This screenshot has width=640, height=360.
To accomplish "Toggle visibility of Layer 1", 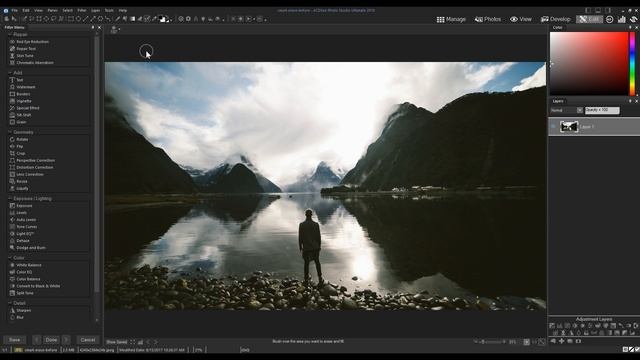I will (x=553, y=127).
